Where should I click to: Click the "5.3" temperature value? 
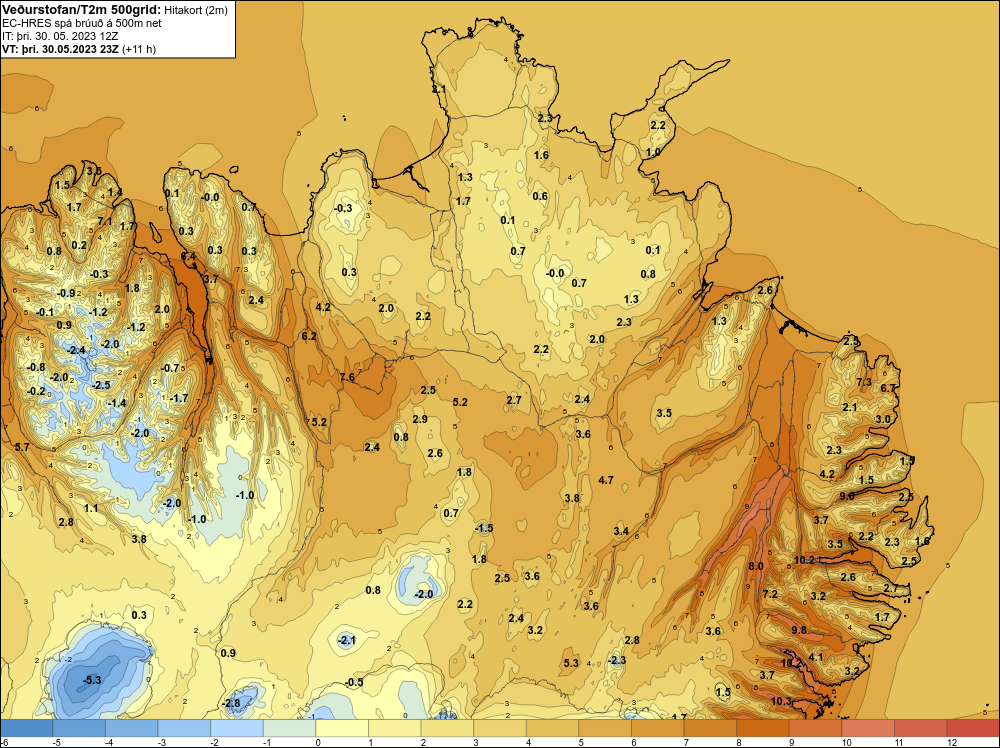(571, 663)
